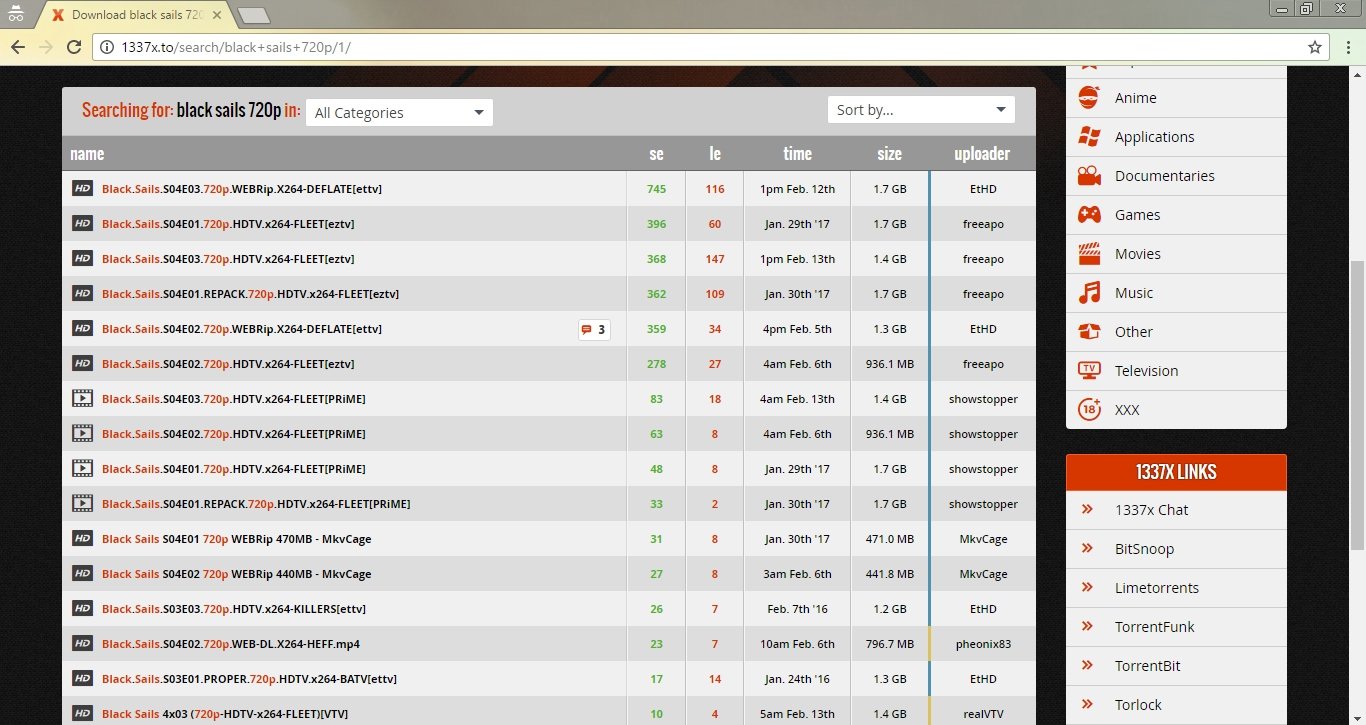1366x725 pixels.
Task: Click film icon of S04E01.REPACK FLEET[PRiME] row
Action: (83, 503)
